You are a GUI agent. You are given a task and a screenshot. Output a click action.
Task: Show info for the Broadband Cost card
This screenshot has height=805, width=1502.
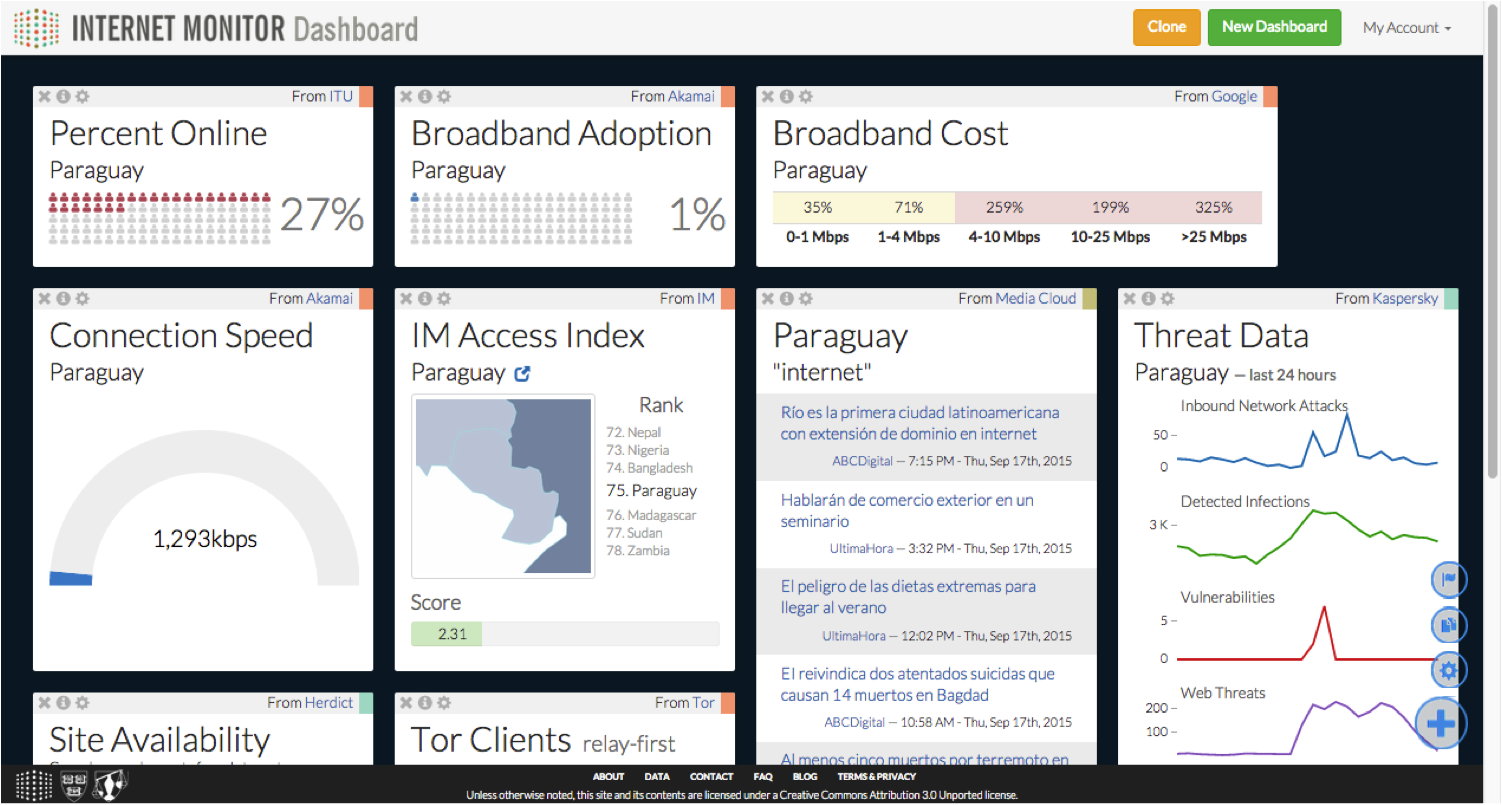click(x=786, y=96)
